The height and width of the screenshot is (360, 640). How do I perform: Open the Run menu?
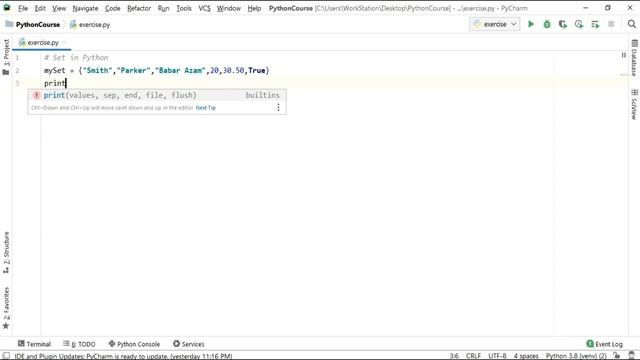tap(163, 8)
